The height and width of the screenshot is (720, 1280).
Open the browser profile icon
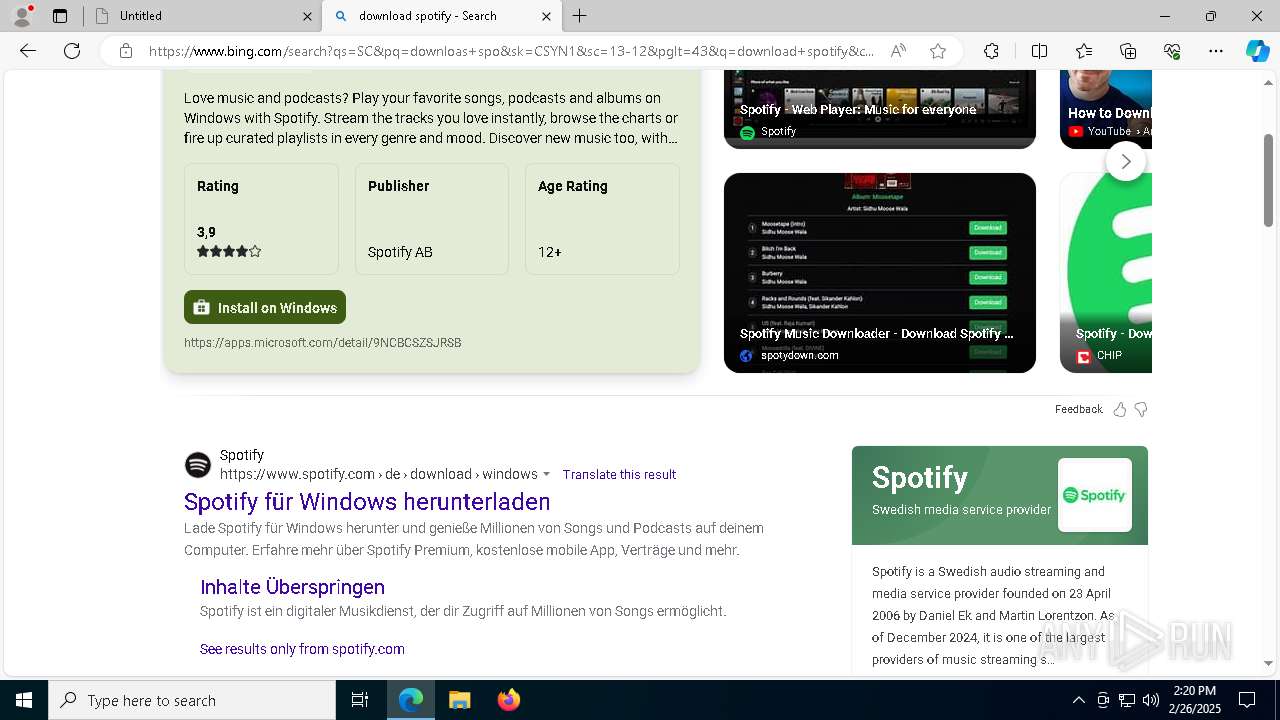pyautogui.click(x=22, y=16)
